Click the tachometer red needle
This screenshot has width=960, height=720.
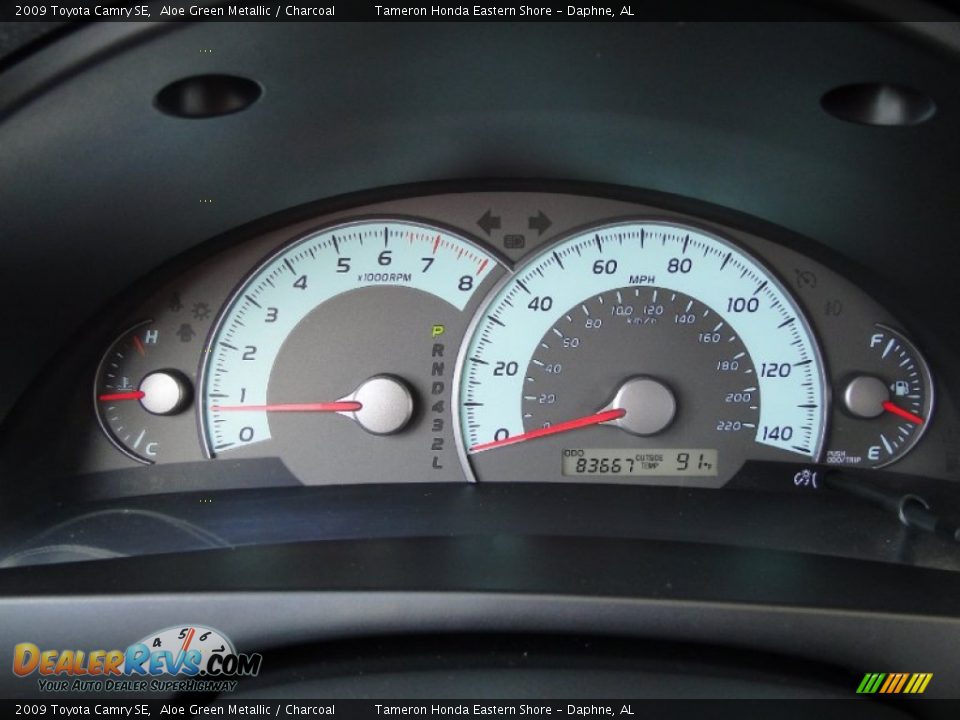pyautogui.click(x=286, y=407)
